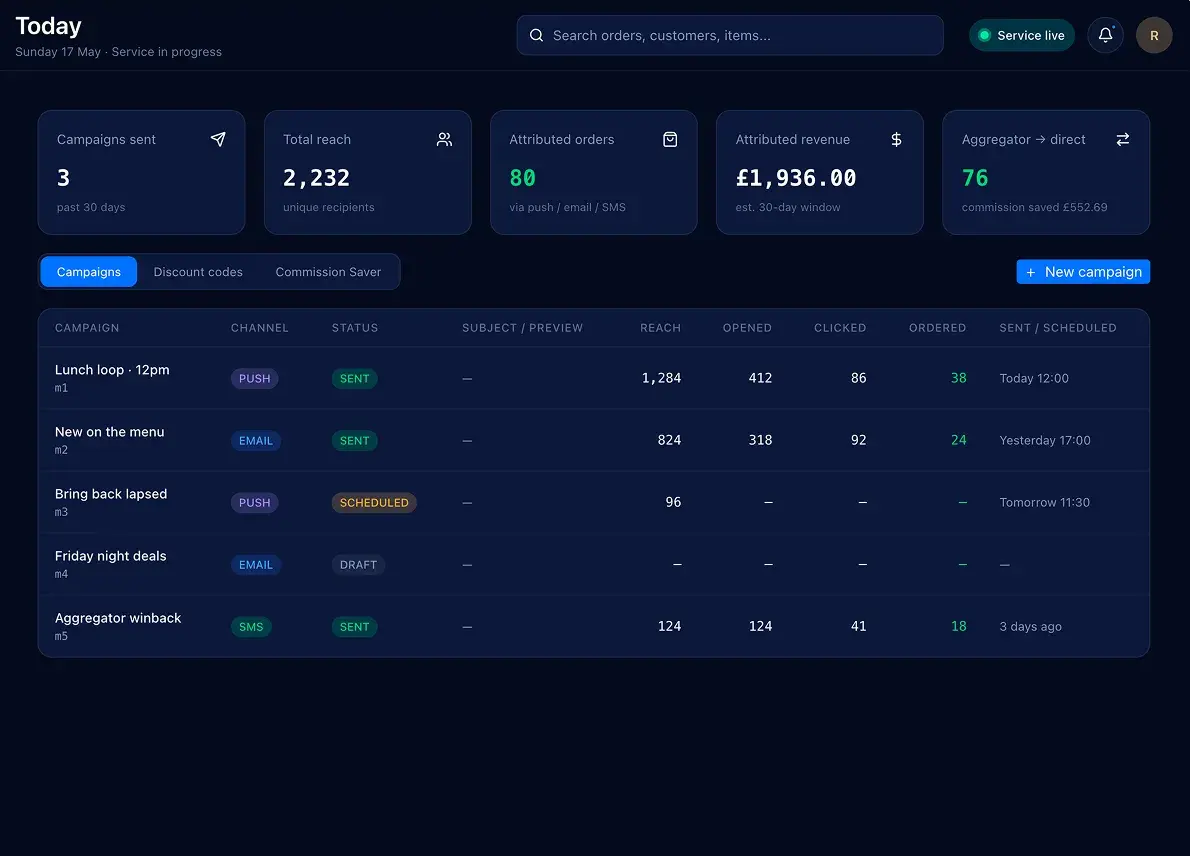Click the SMS channel badge
1190x856 pixels.
(251, 627)
